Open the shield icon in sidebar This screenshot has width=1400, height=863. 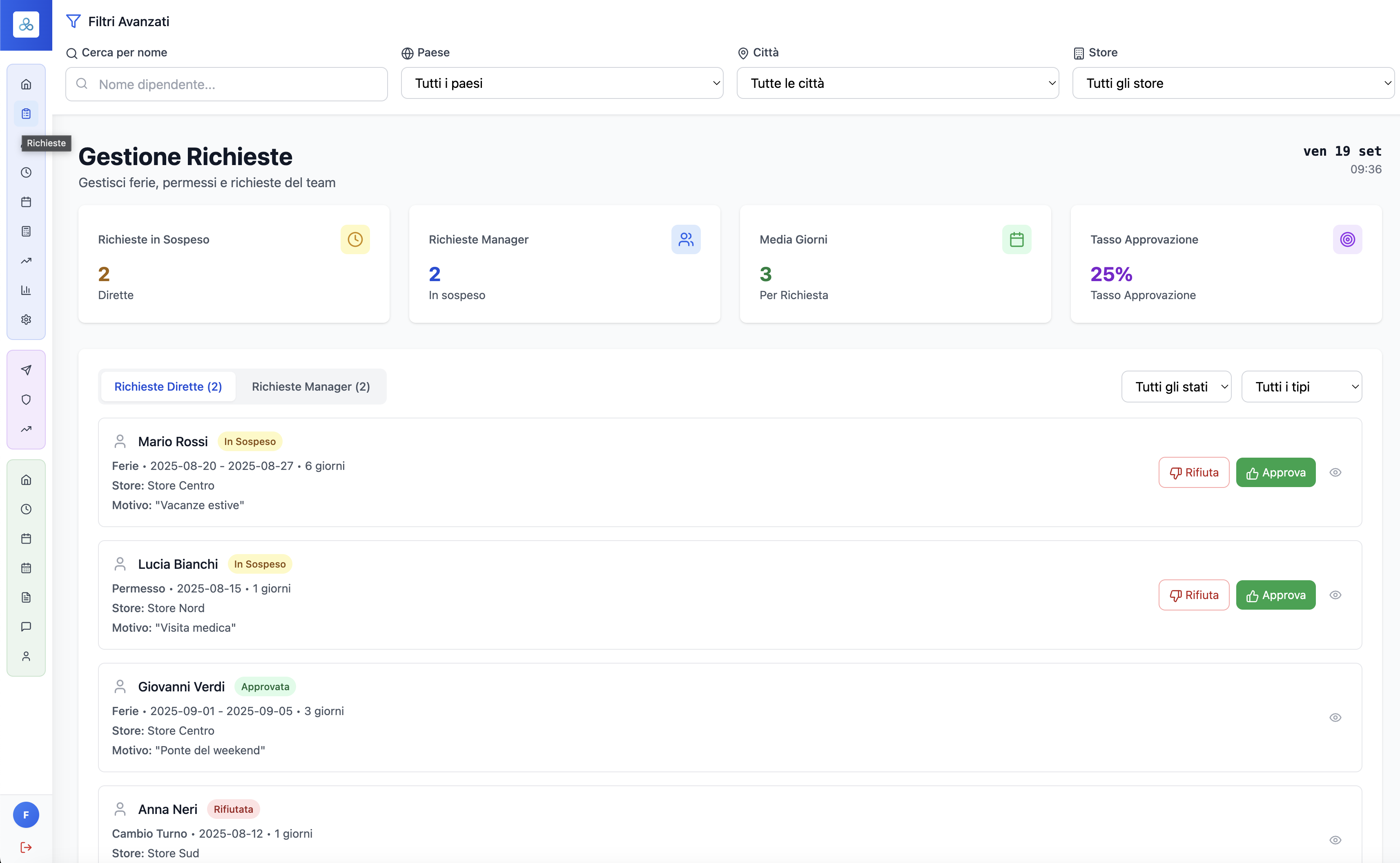click(x=26, y=400)
